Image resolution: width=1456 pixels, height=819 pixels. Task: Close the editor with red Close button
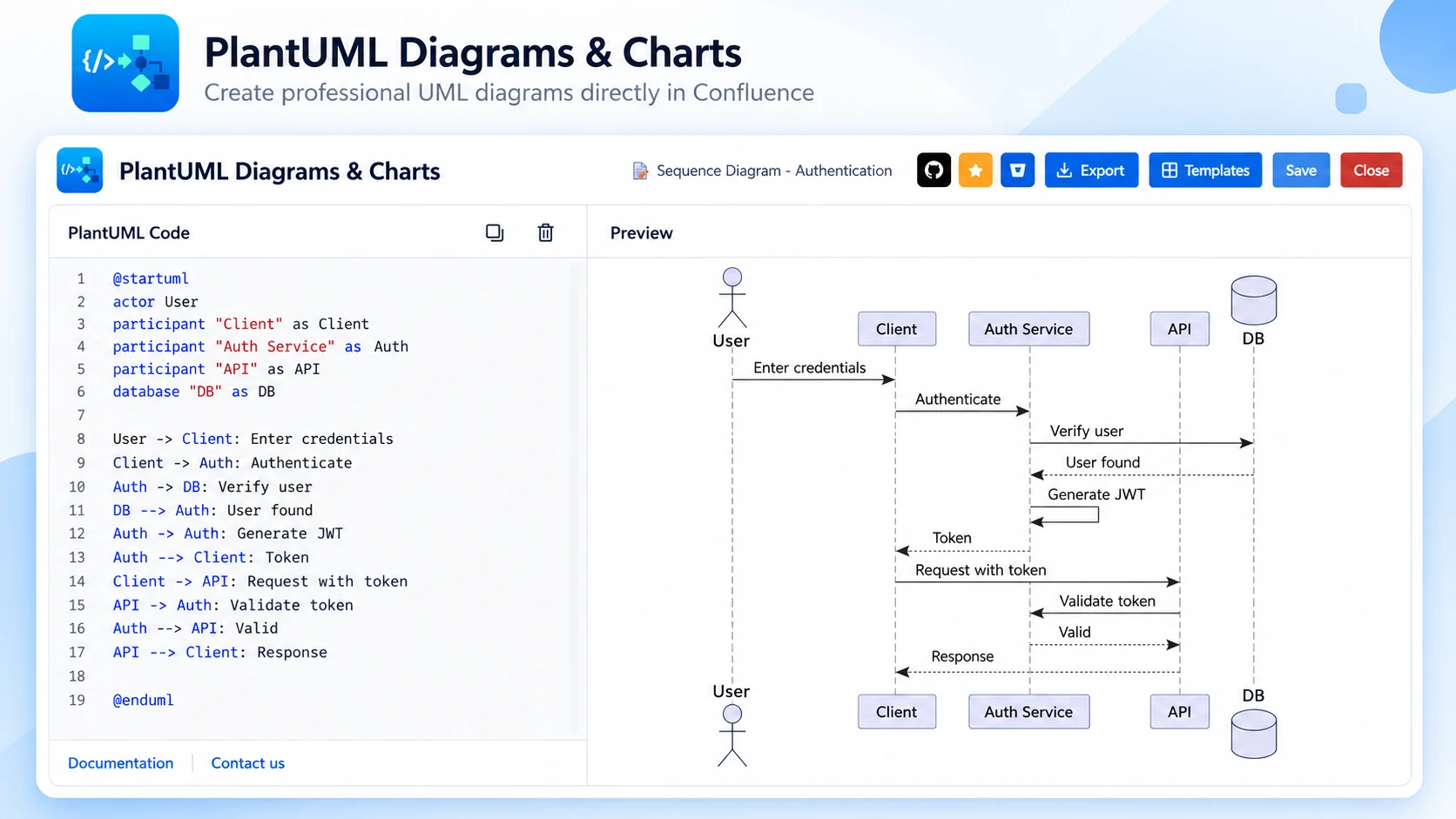coord(1372,171)
